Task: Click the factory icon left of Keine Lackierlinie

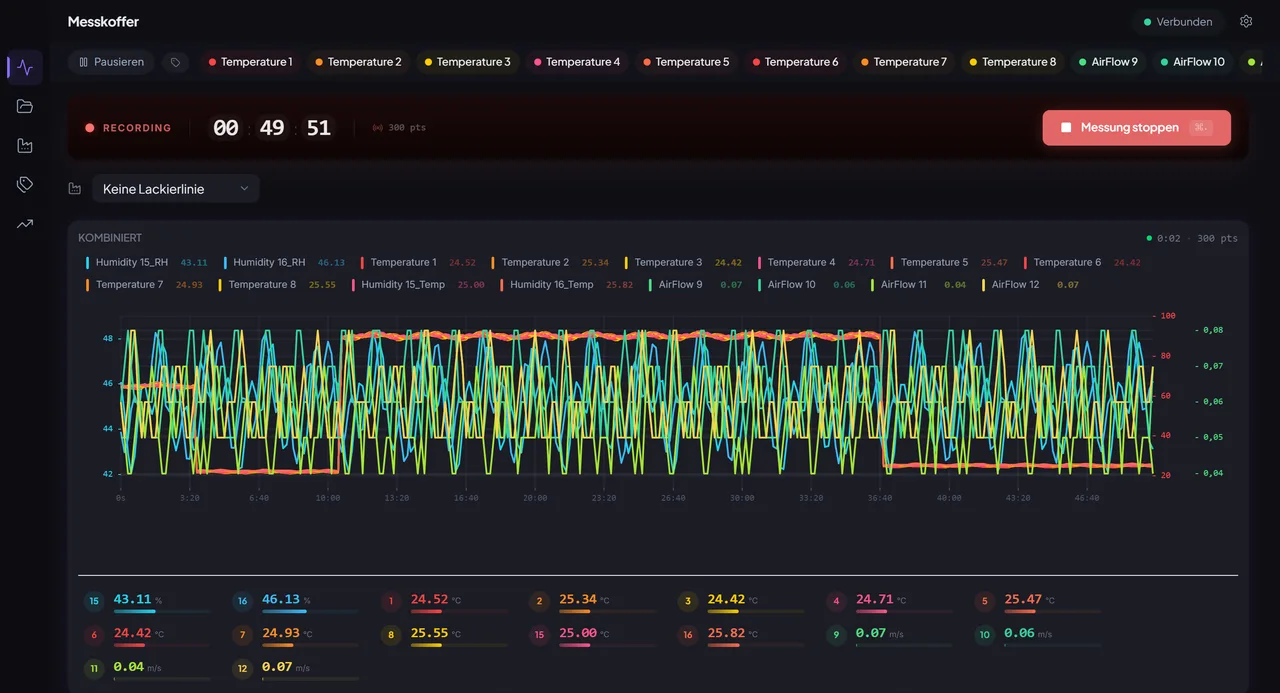Action: tap(75, 189)
